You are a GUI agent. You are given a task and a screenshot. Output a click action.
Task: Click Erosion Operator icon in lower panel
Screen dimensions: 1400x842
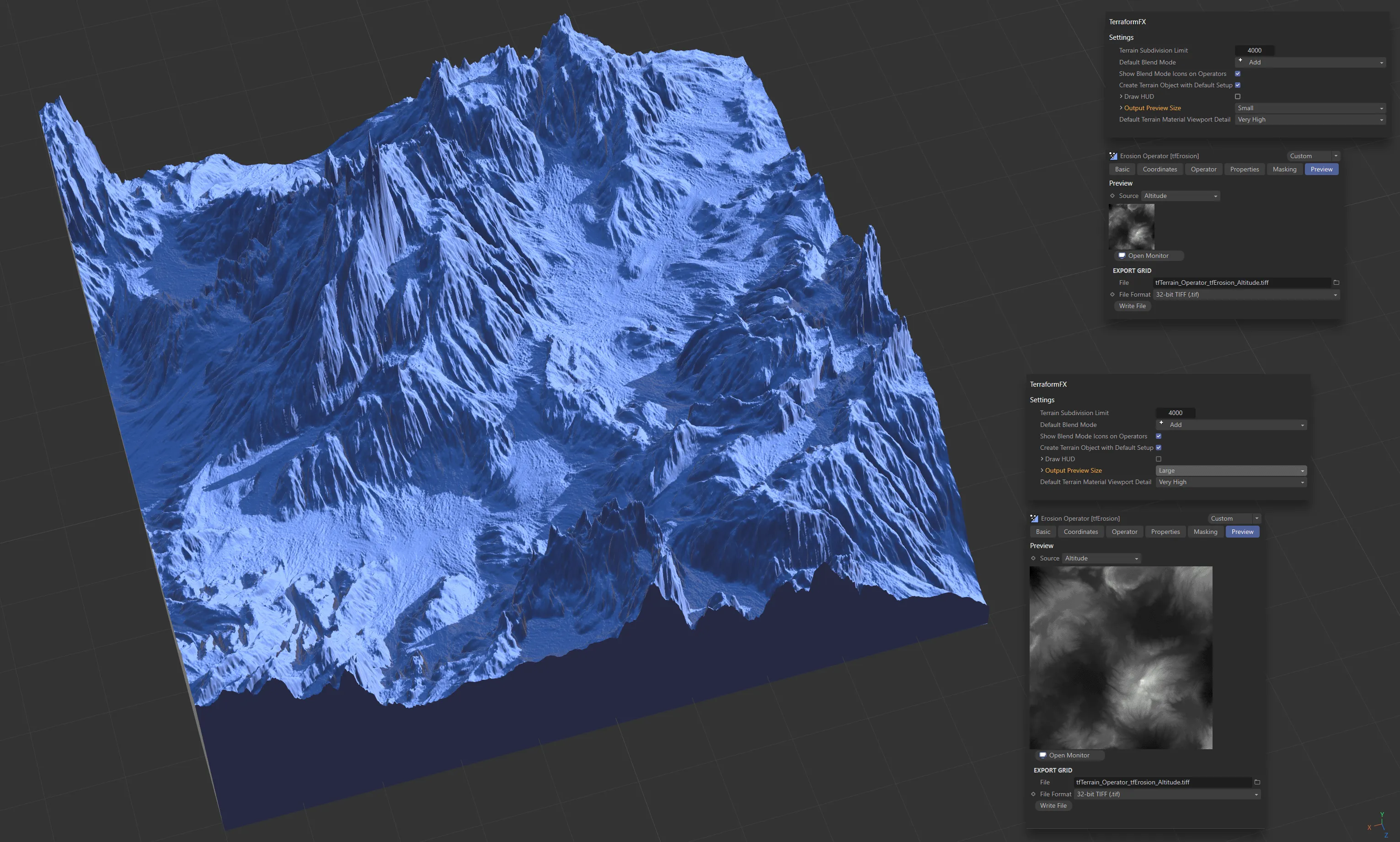(1034, 518)
